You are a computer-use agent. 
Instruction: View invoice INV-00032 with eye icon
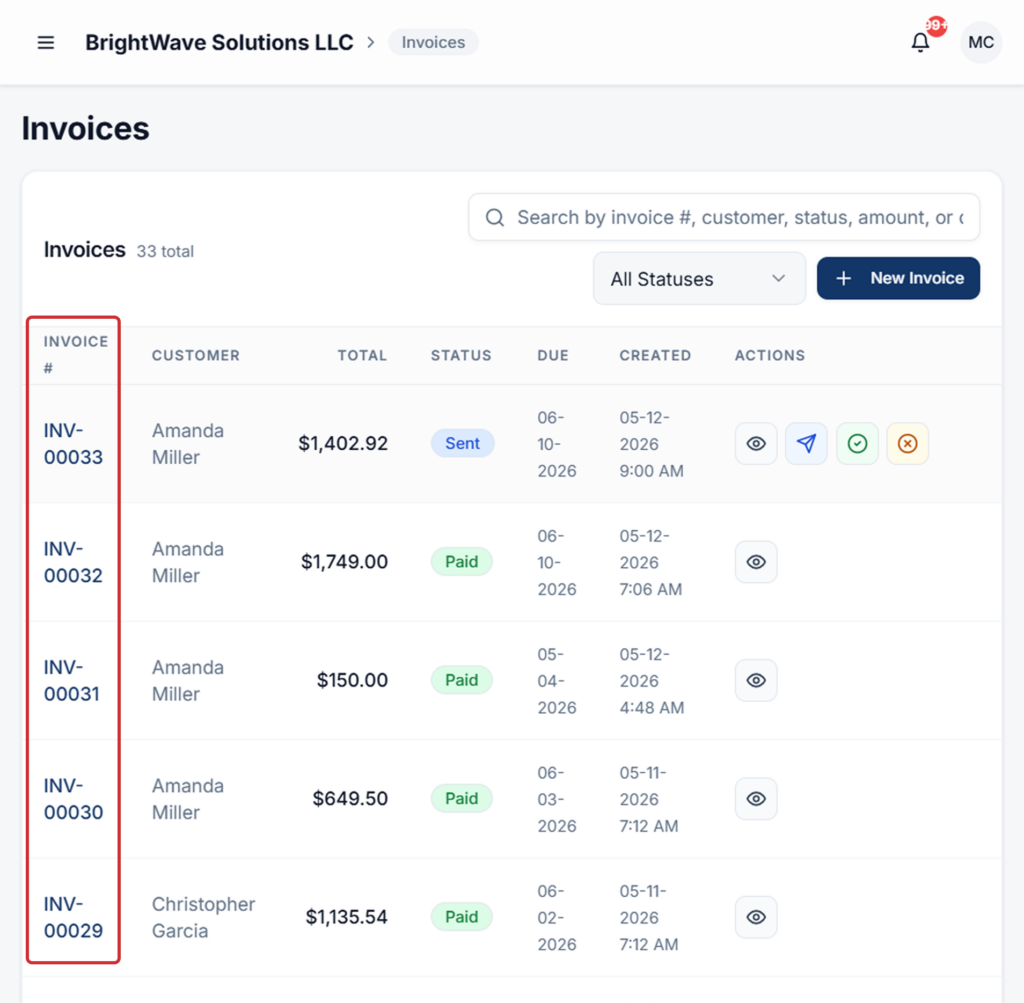[756, 562]
